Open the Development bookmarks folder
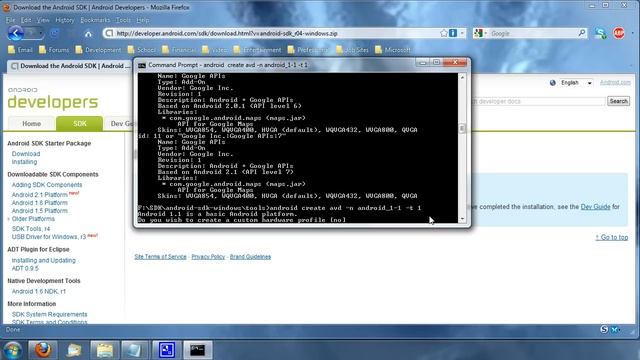 pos(98,50)
